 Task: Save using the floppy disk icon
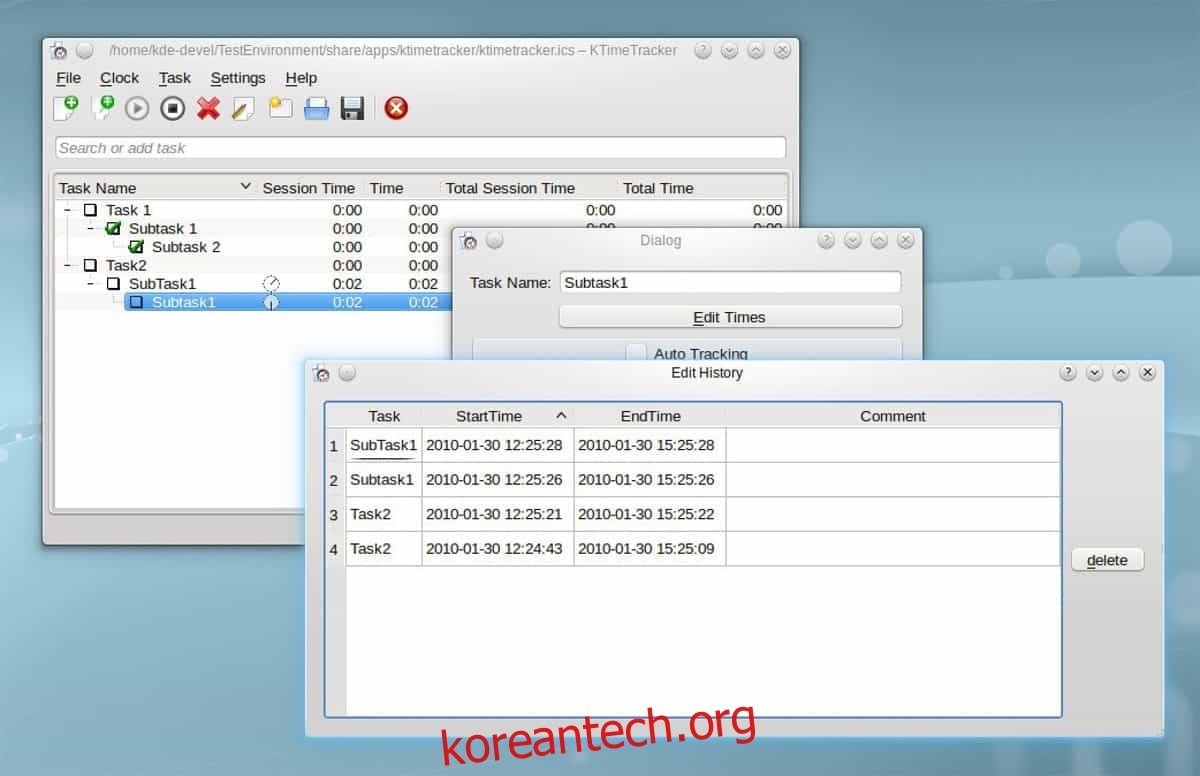pyautogui.click(x=352, y=109)
